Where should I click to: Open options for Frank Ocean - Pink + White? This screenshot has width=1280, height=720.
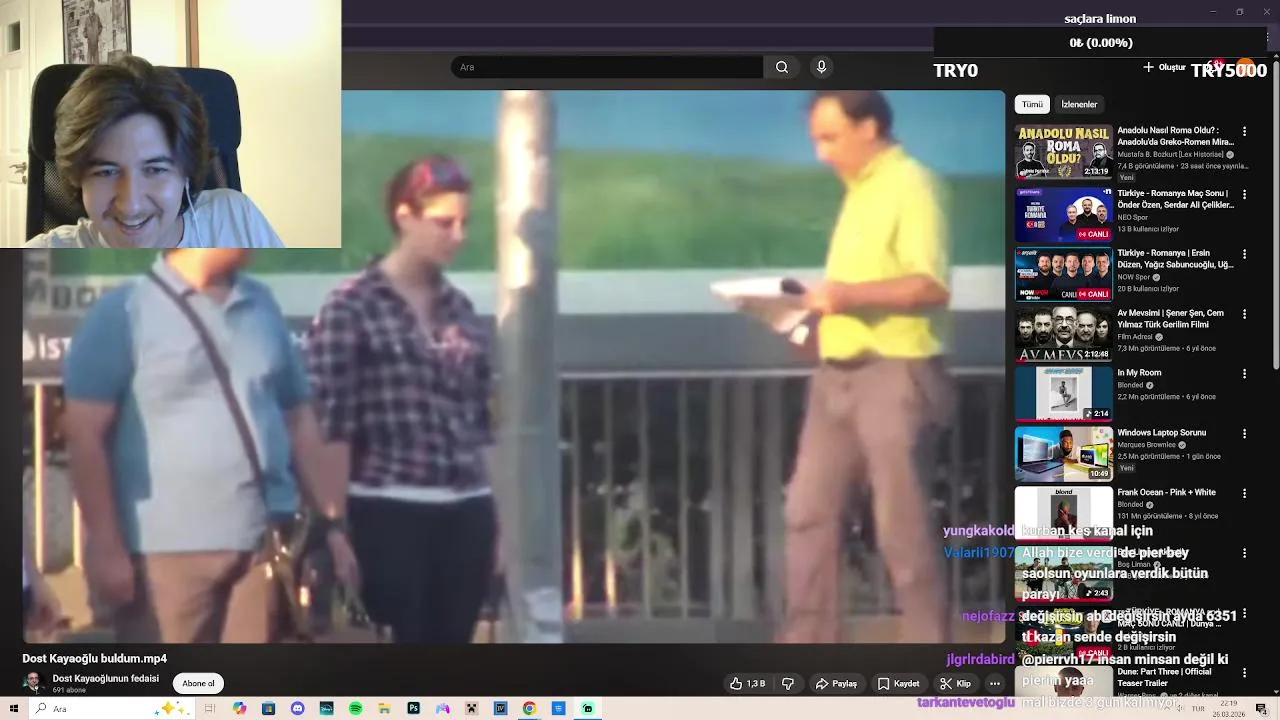click(x=1244, y=494)
